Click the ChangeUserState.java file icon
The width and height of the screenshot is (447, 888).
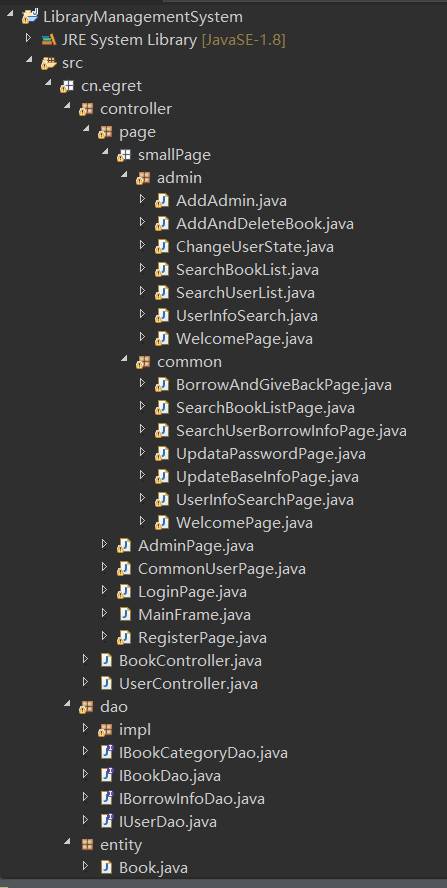[x=162, y=247]
